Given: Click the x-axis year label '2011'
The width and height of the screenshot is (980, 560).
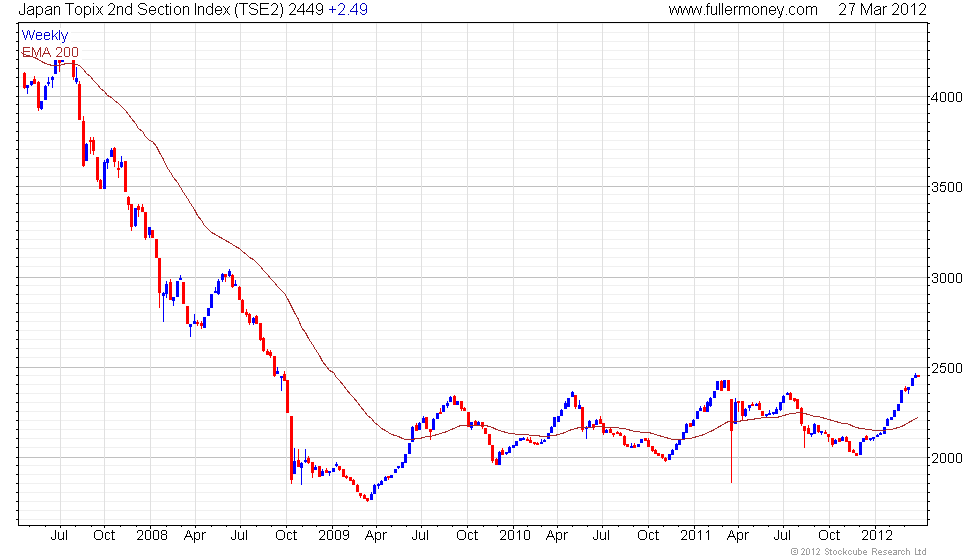Looking at the screenshot, I should pos(696,535).
